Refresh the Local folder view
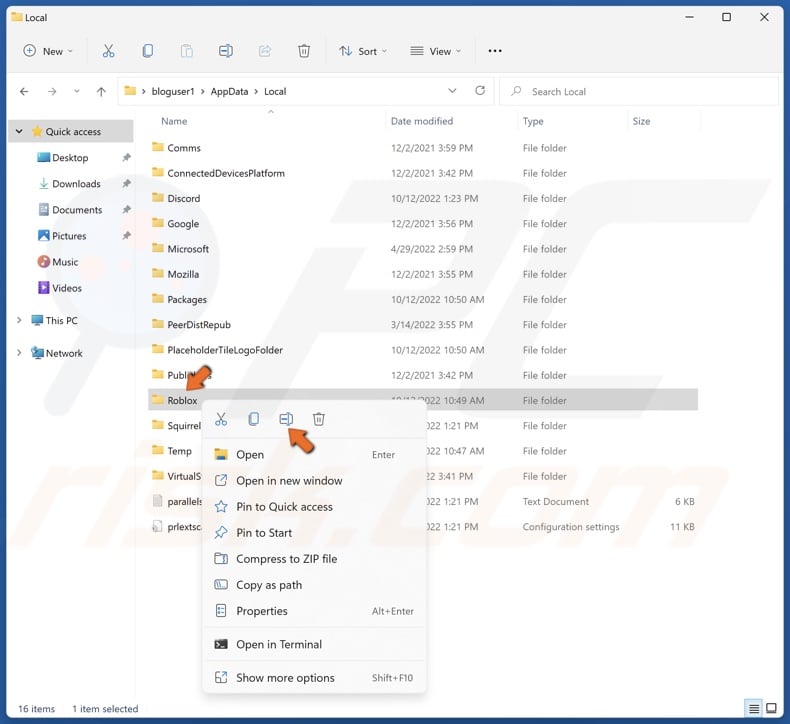 (480, 91)
